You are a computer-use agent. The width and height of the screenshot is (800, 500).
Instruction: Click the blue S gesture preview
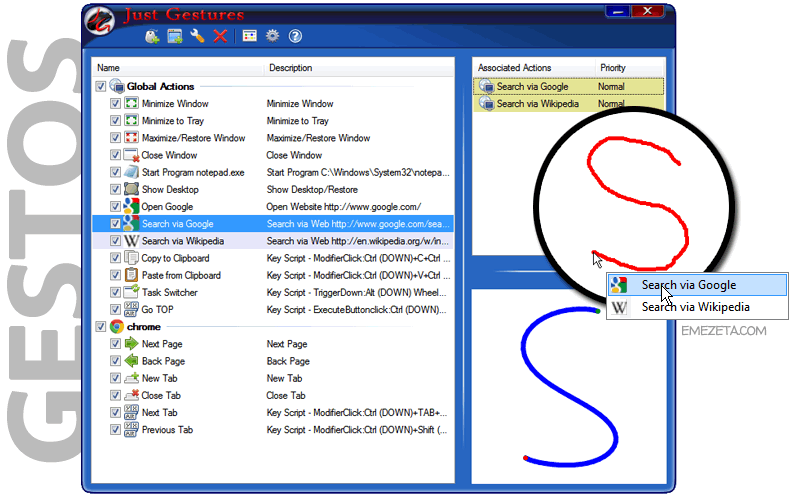(x=569, y=386)
